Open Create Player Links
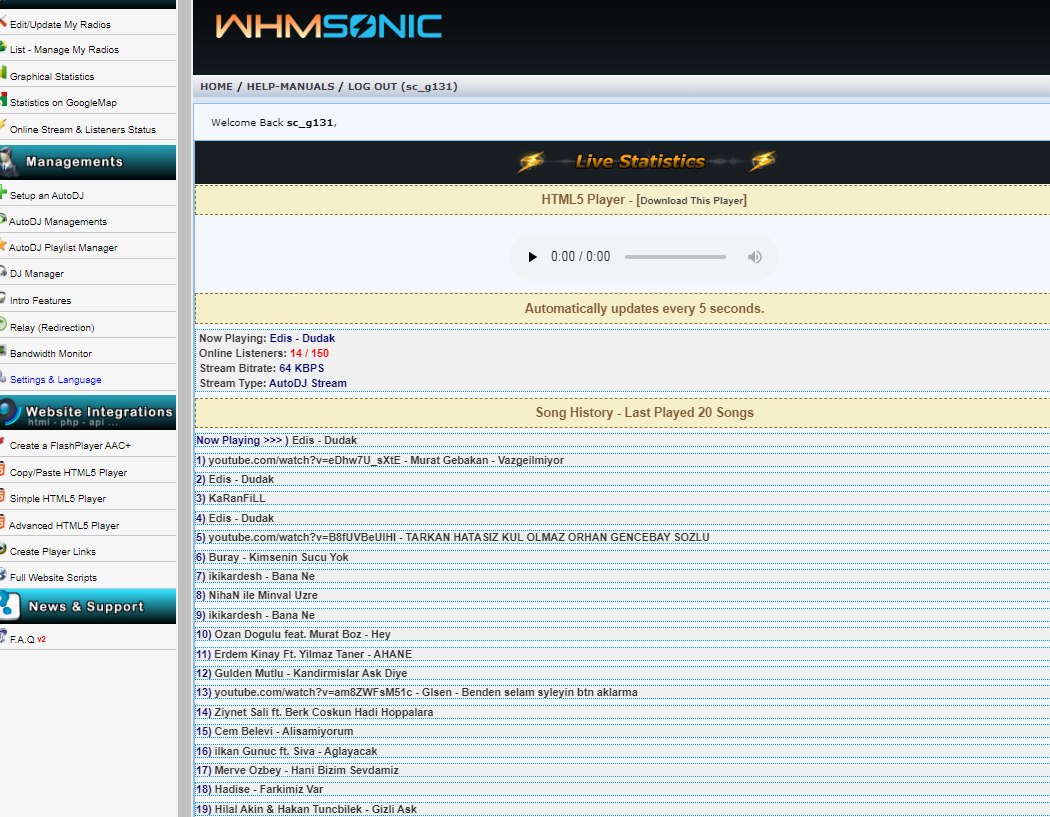The height and width of the screenshot is (817, 1050). pyautogui.click(x=52, y=552)
